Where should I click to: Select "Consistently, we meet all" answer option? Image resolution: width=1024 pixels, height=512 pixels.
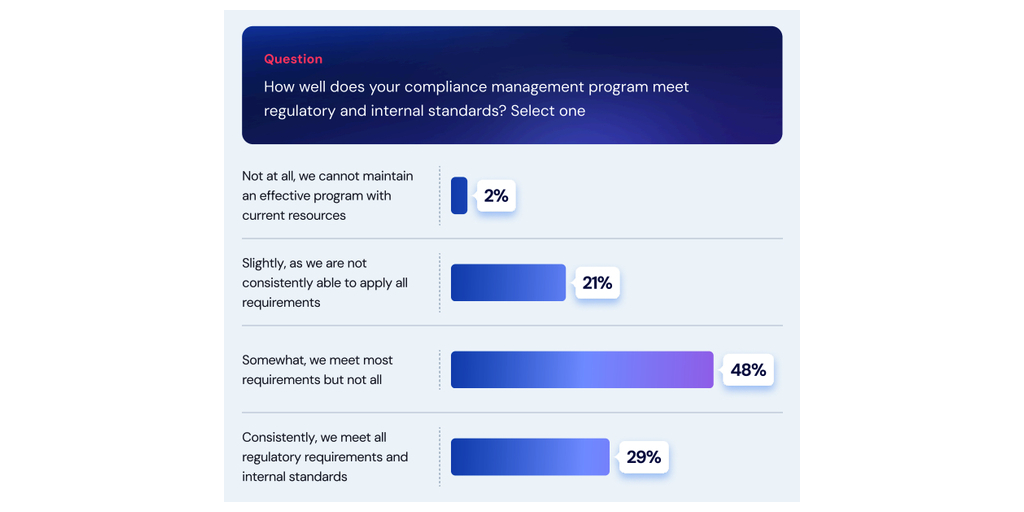point(324,457)
